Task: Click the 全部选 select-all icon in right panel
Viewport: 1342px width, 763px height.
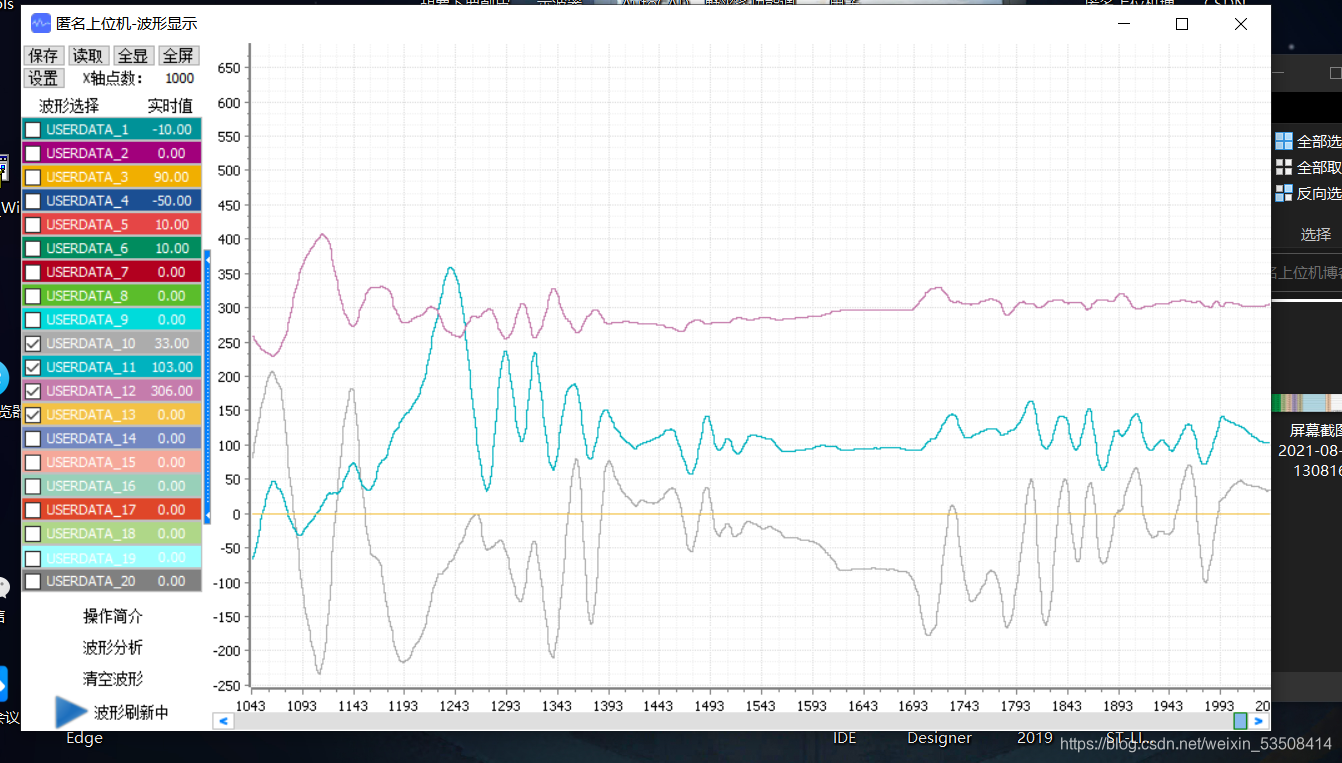Action: [1284, 141]
